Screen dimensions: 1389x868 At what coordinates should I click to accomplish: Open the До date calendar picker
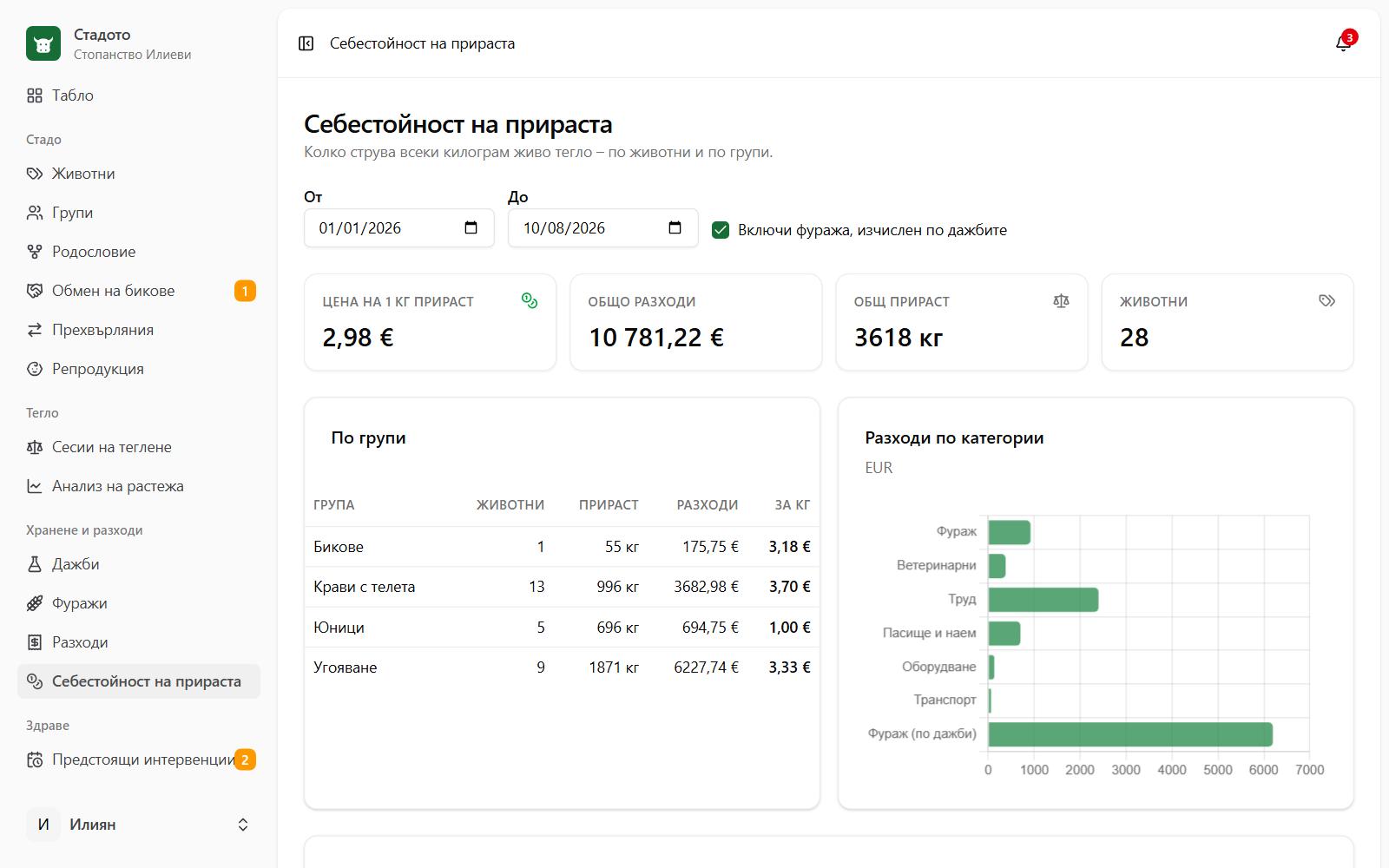pos(675,228)
